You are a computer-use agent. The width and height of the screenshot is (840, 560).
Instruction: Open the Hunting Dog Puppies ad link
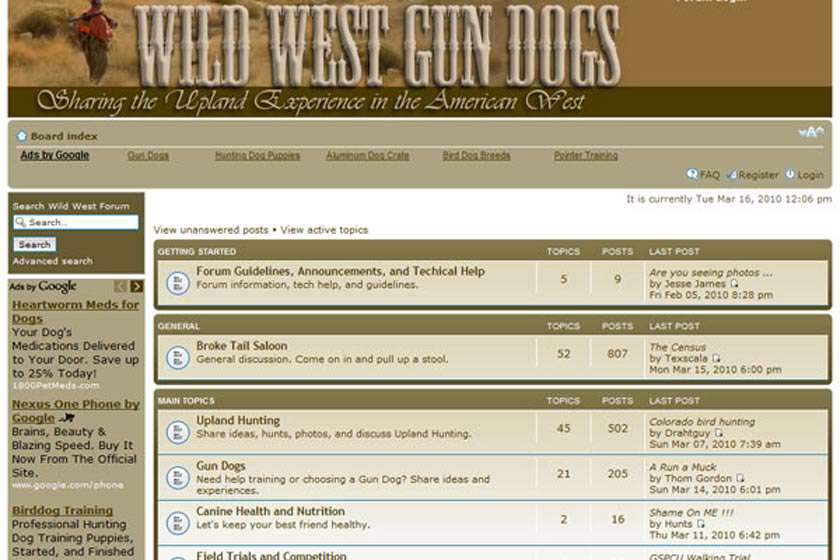(257, 156)
